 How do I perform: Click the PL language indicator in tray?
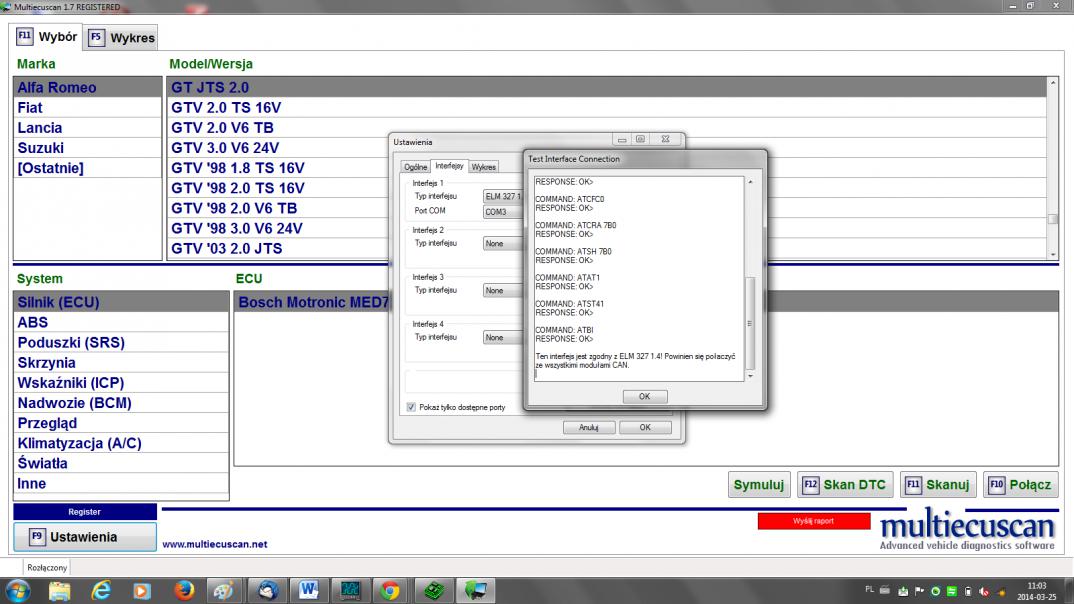point(869,589)
